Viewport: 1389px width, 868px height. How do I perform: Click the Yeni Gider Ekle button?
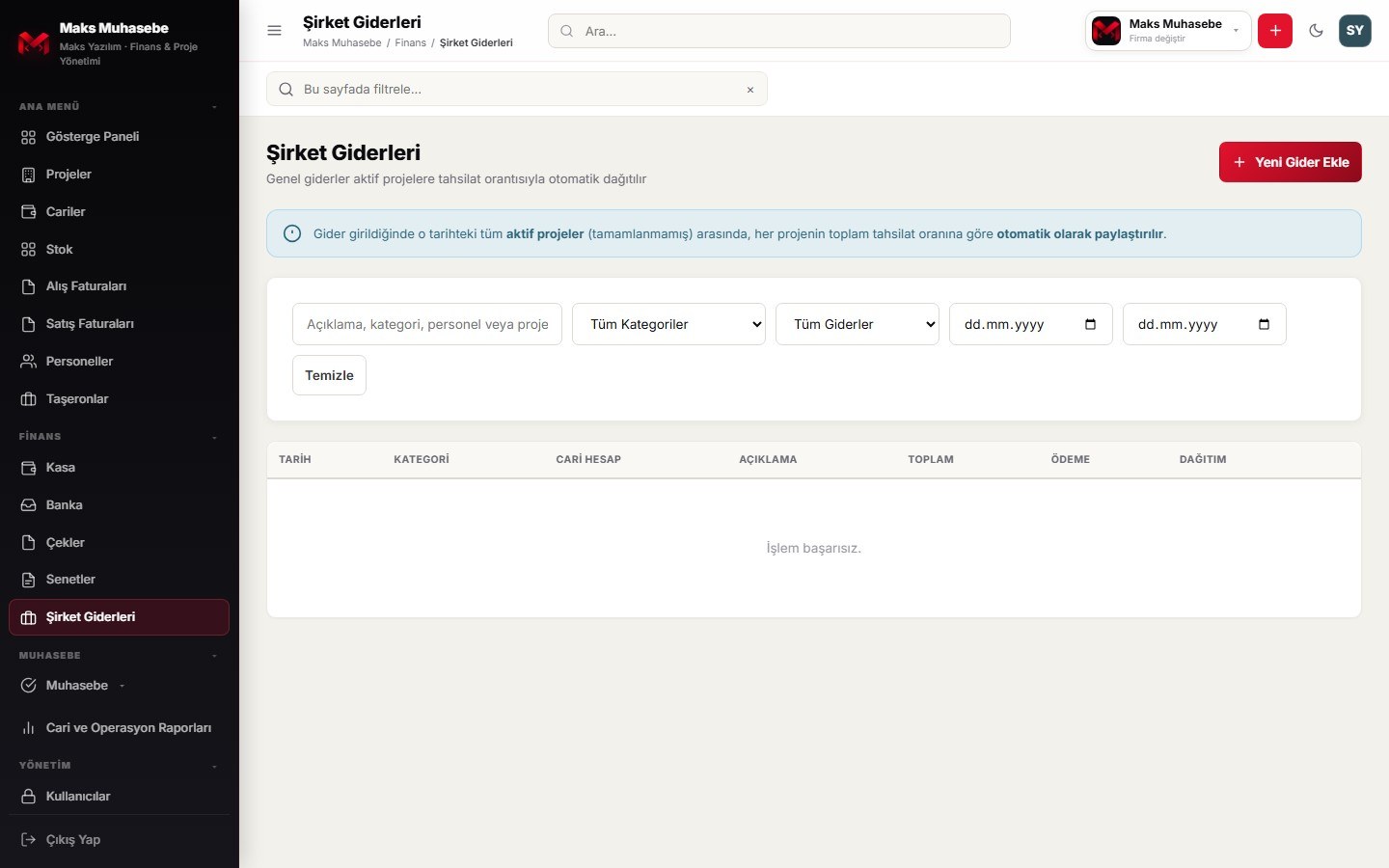click(x=1291, y=162)
